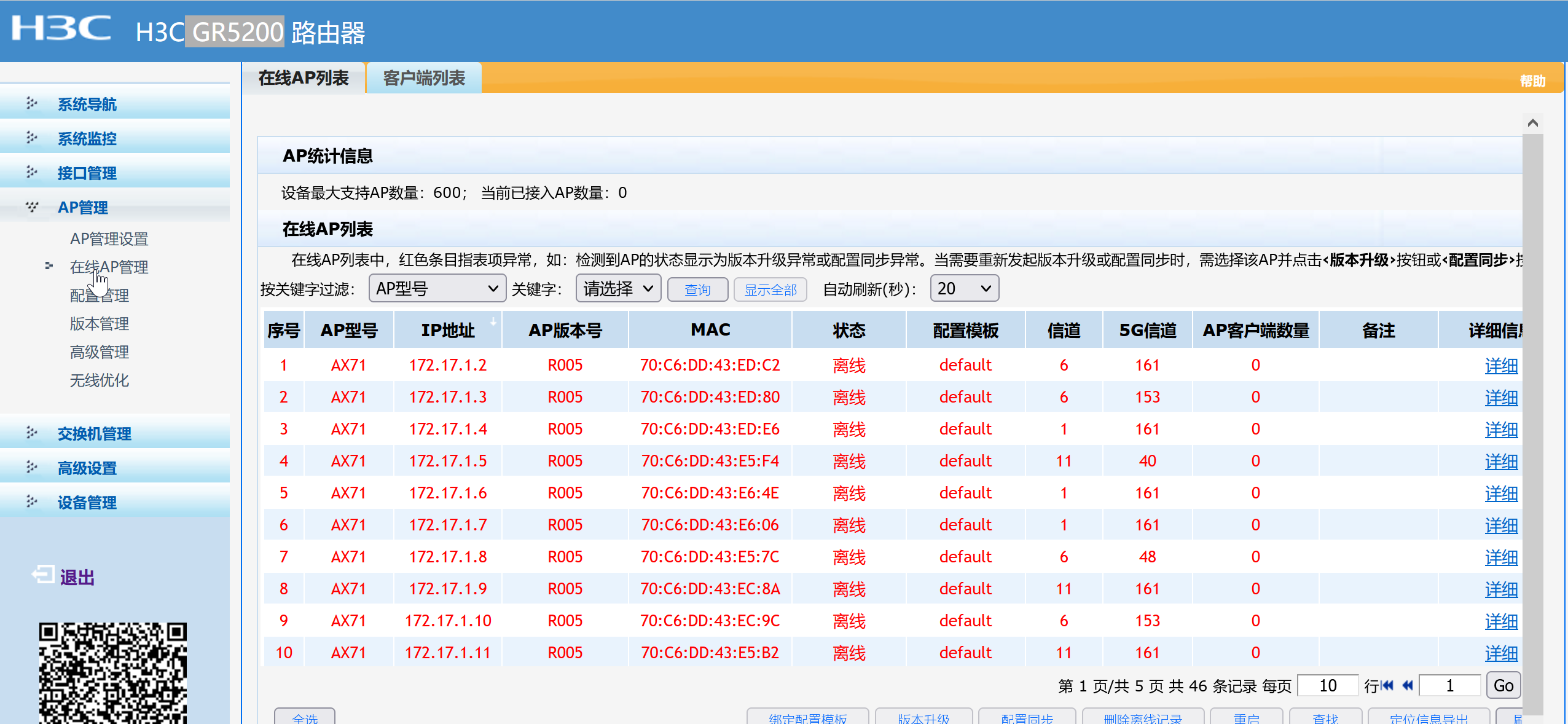Open the AP型号 filter dropdown
Viewport: 1568px width, 724px height.
pyautogui.click(x=437, y=289)
